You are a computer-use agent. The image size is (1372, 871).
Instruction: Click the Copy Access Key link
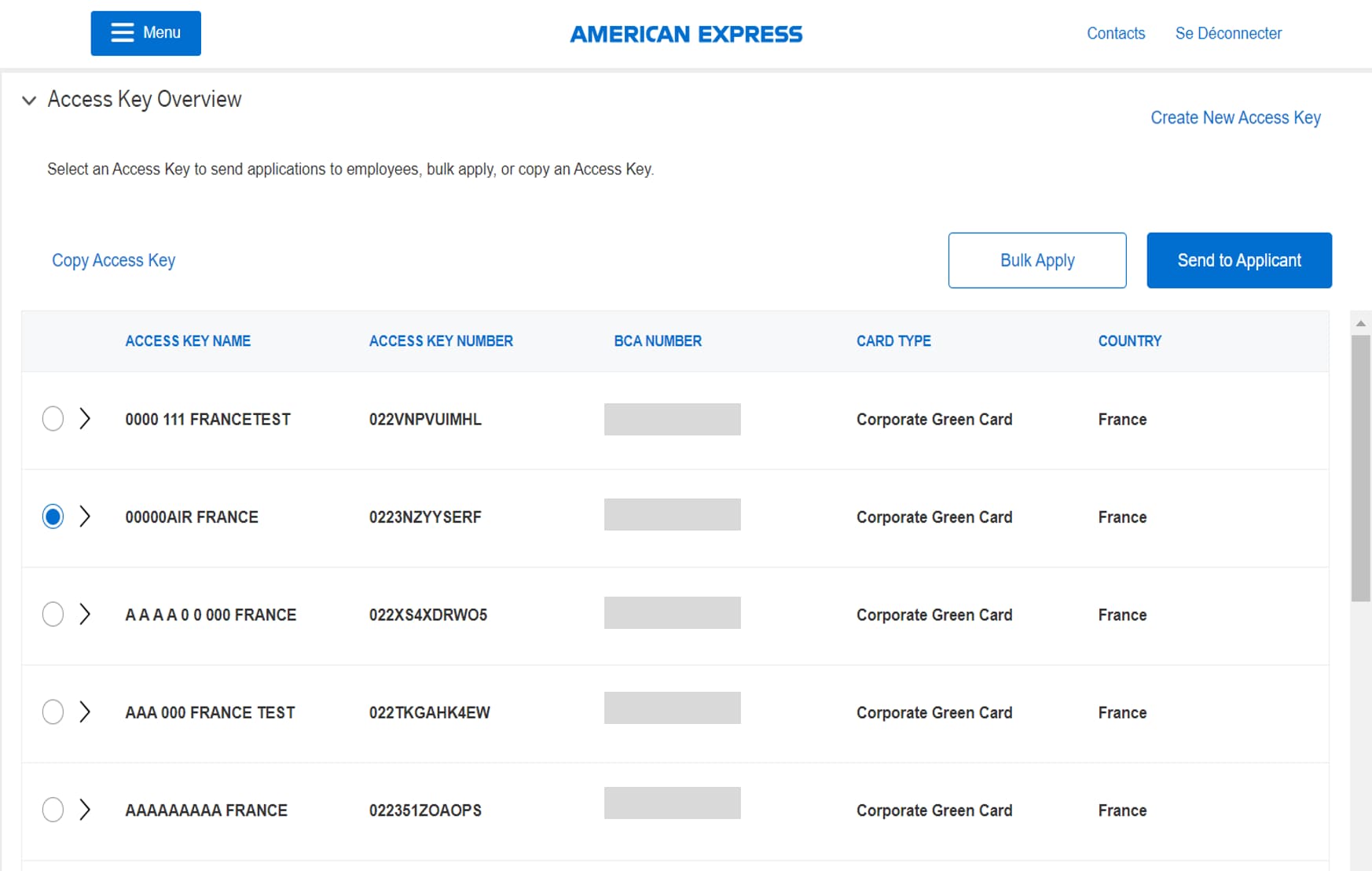[x=113, y=260]
